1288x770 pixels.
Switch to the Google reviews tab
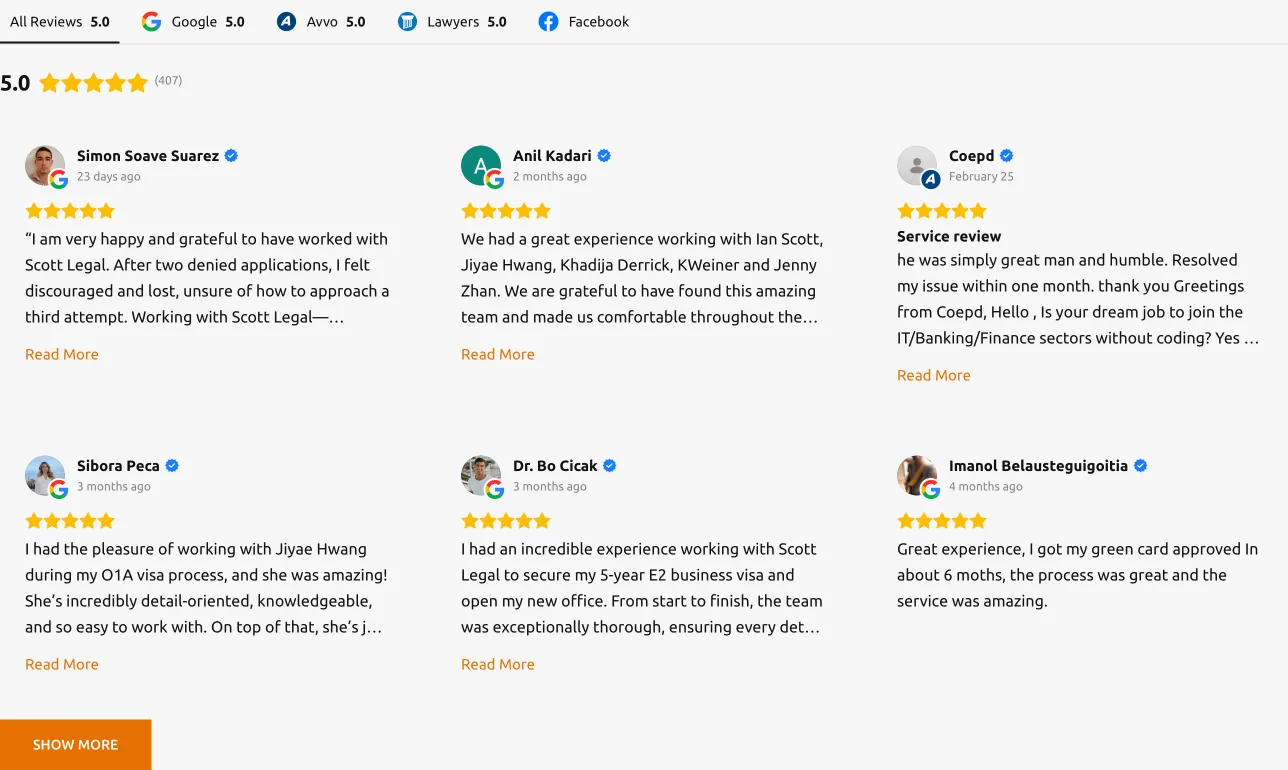coord(193,22)
